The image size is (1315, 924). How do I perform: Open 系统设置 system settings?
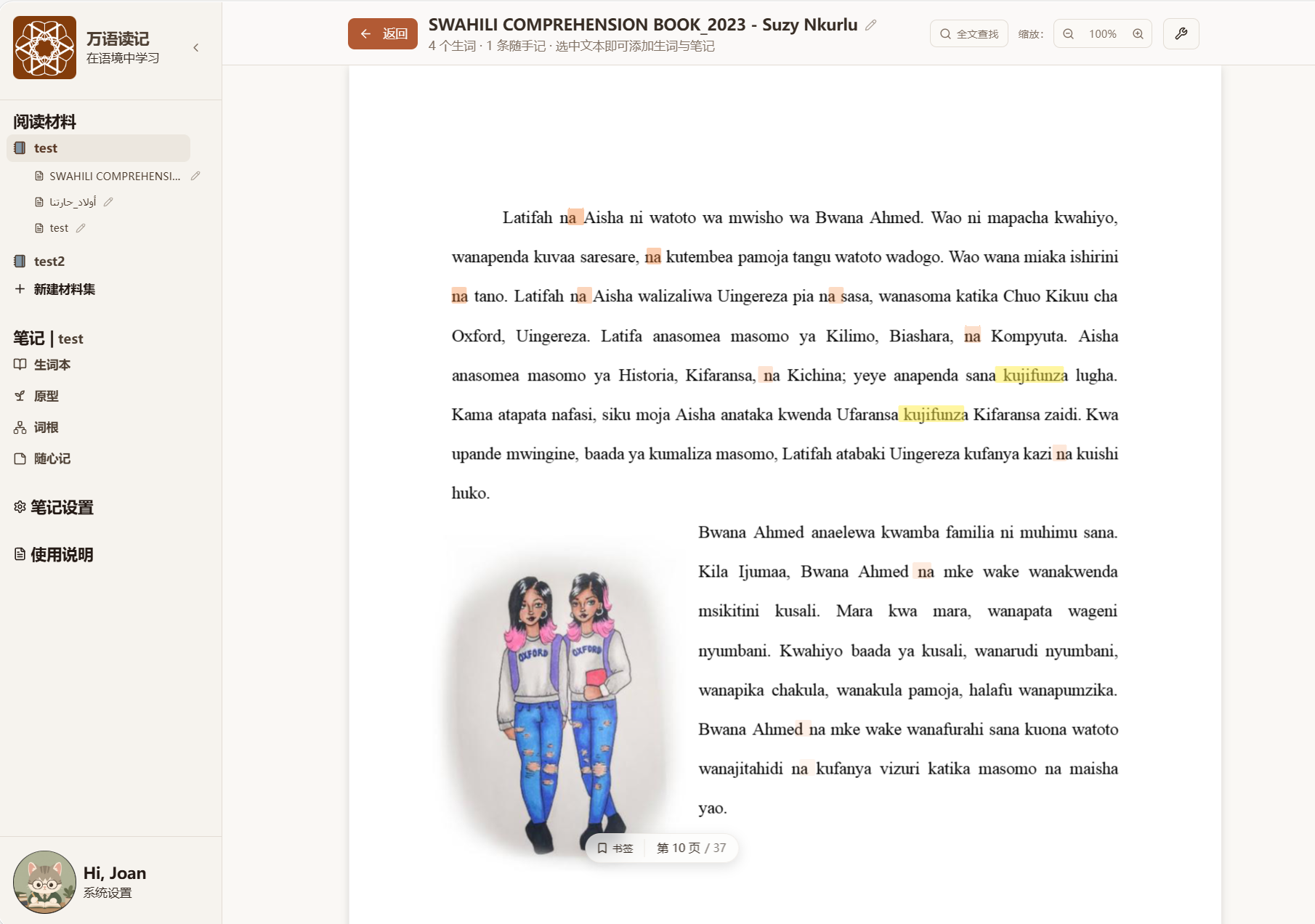click(x=108, y=893)
